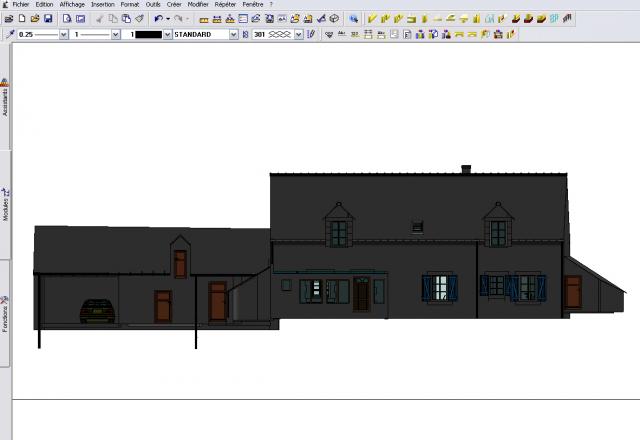640x440 pixels.
Task: Open the Modifier menu
Action: 198,4
